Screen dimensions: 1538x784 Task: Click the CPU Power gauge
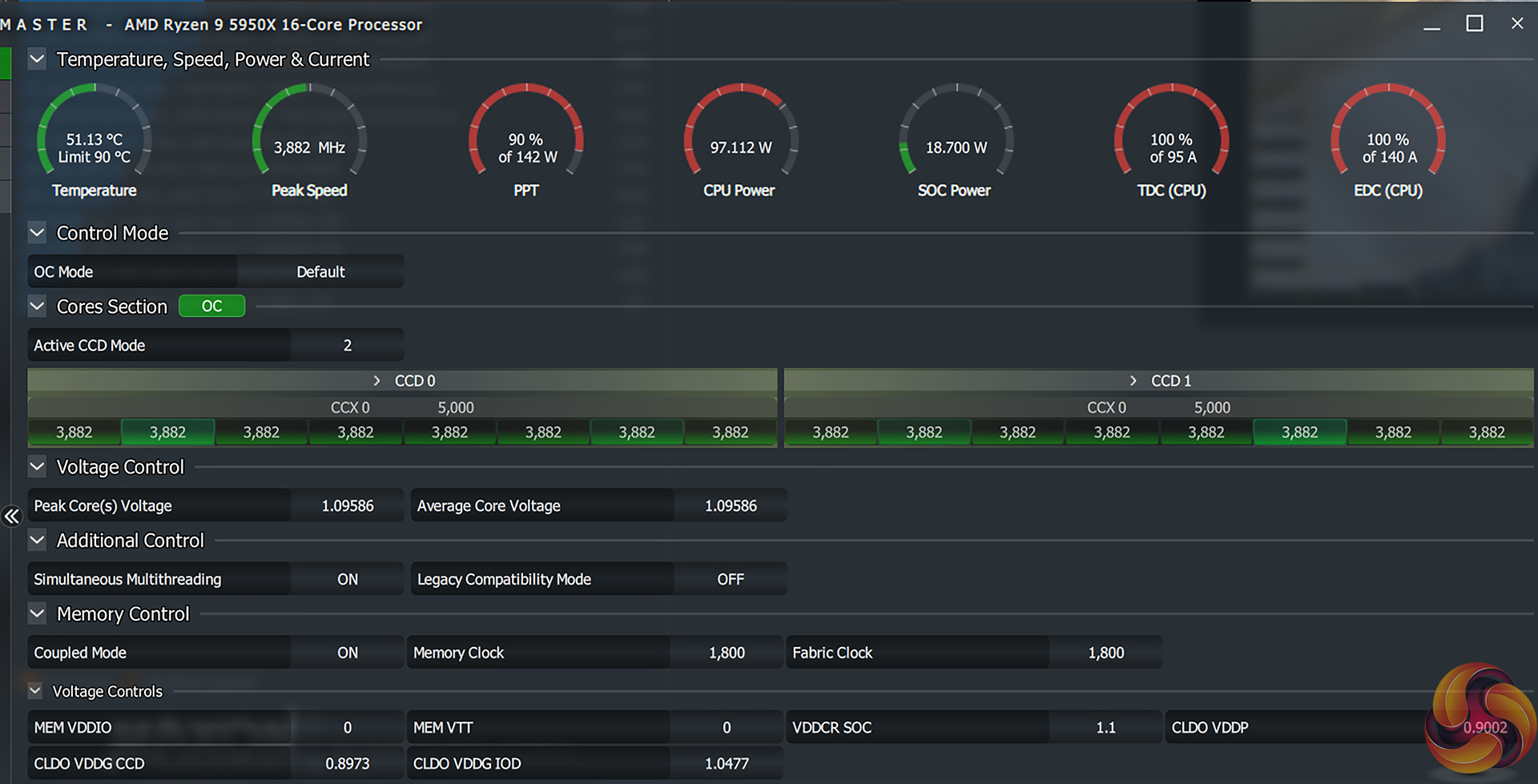(x=740, y=131)
